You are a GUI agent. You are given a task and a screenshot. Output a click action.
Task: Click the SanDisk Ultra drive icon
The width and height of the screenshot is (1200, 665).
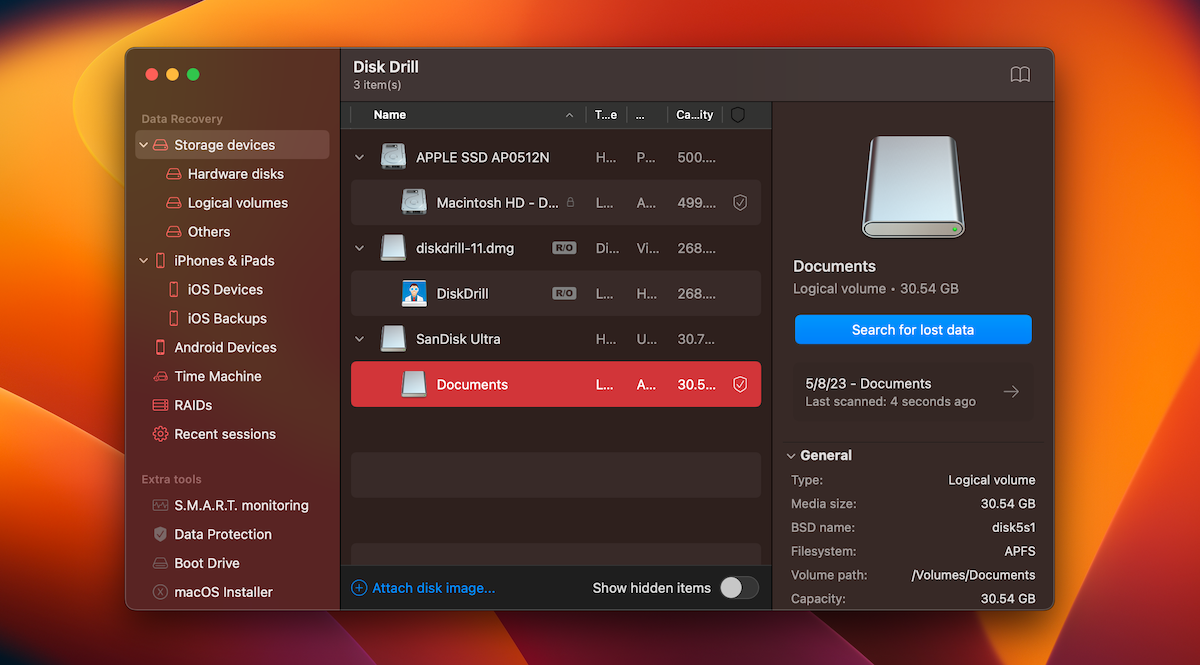click(393, 339)
